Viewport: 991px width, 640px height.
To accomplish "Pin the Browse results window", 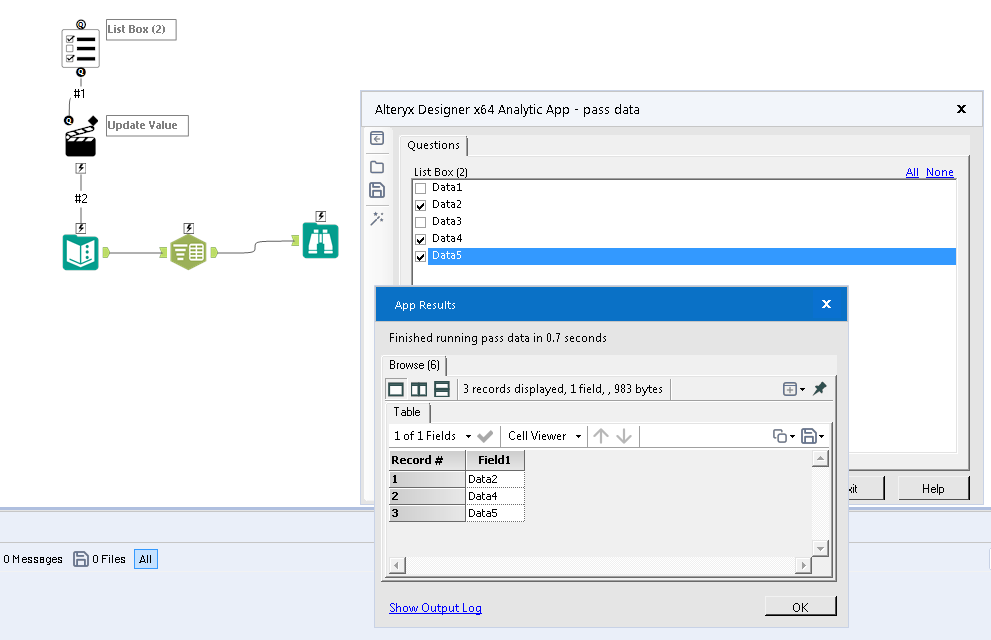I will pos(820,389).
